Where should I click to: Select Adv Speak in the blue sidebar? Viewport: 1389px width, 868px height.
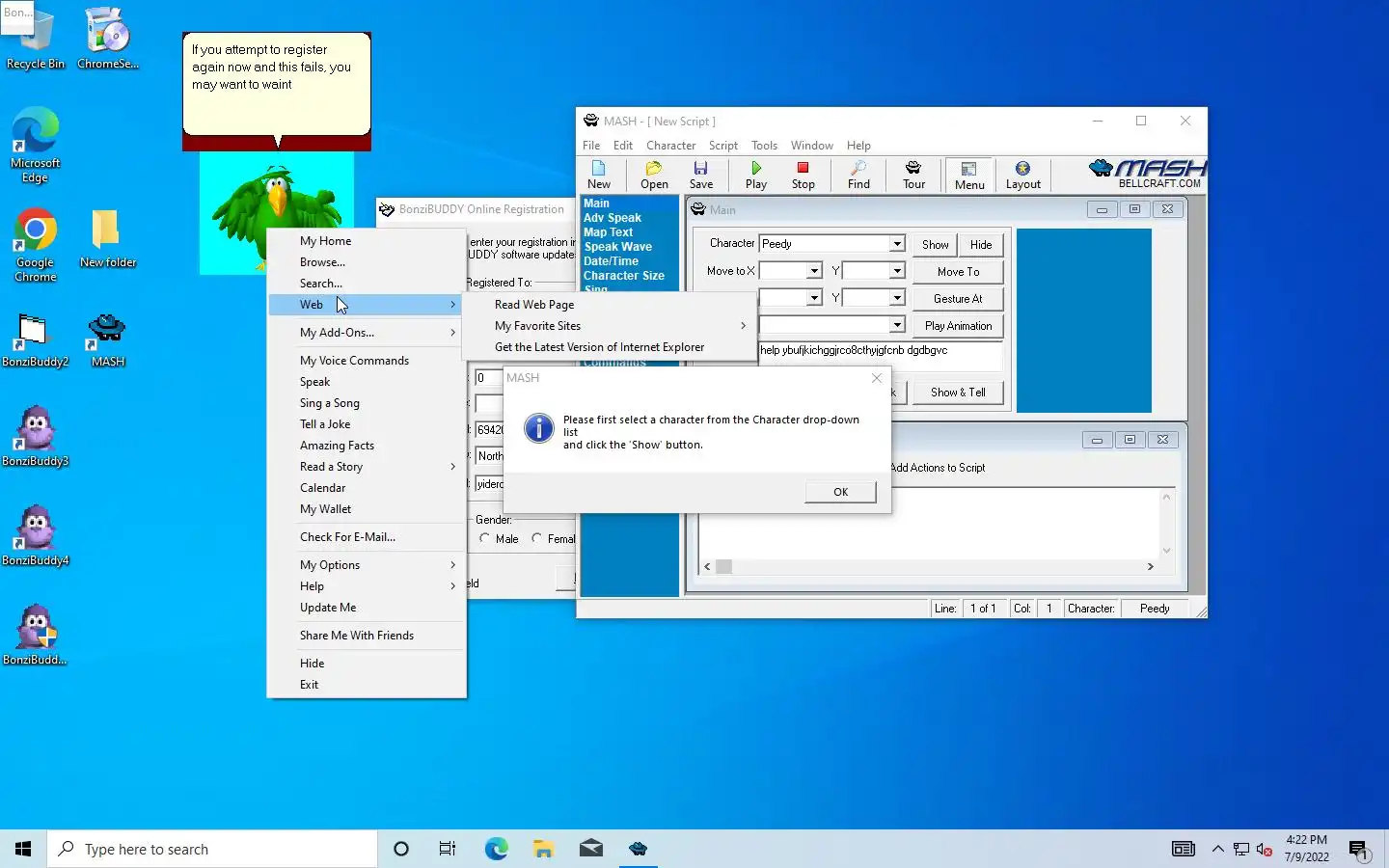pyautogui.click(x=612, y=218)
